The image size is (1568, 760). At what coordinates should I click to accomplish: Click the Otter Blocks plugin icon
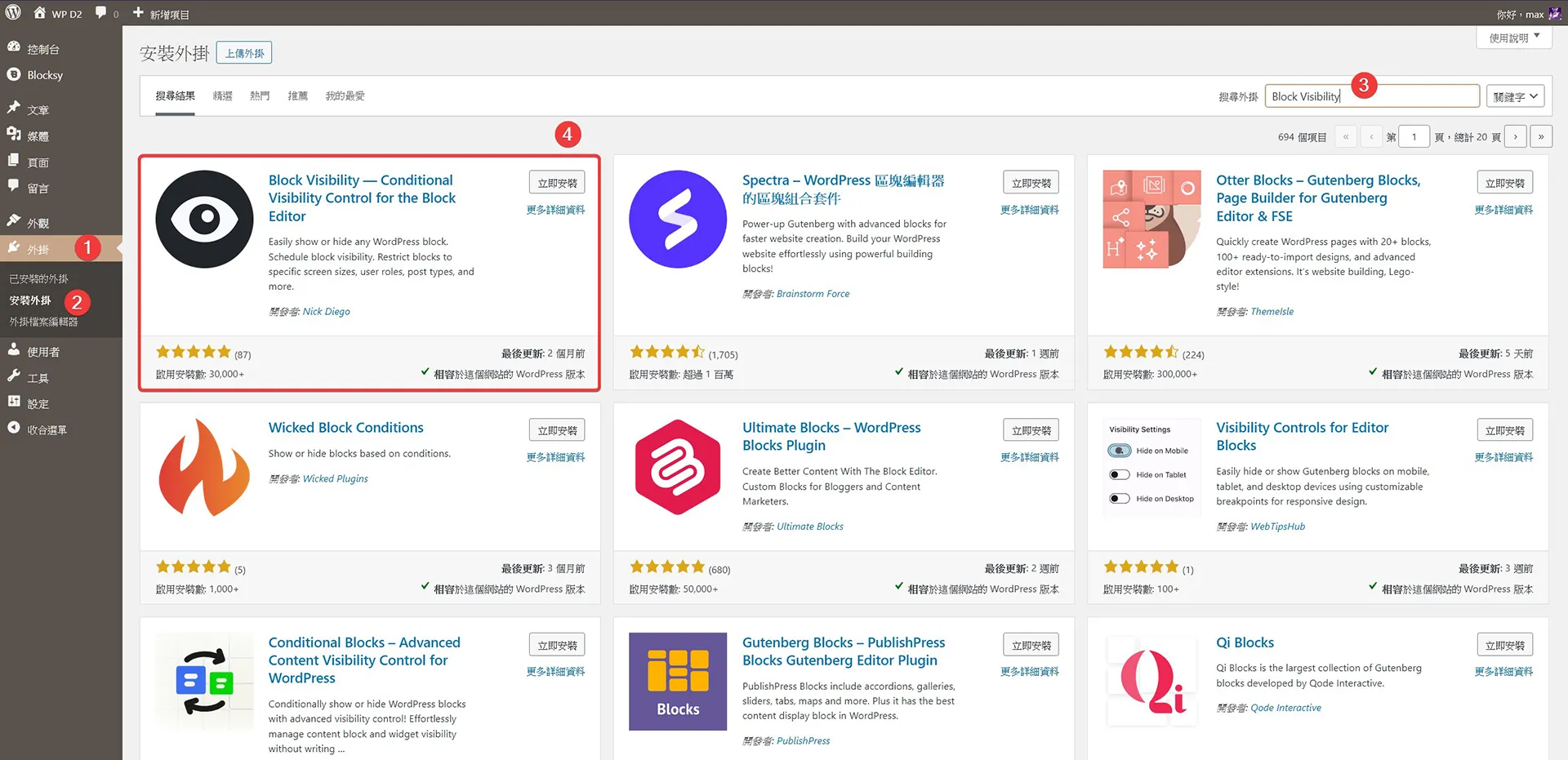(1151, 219)
